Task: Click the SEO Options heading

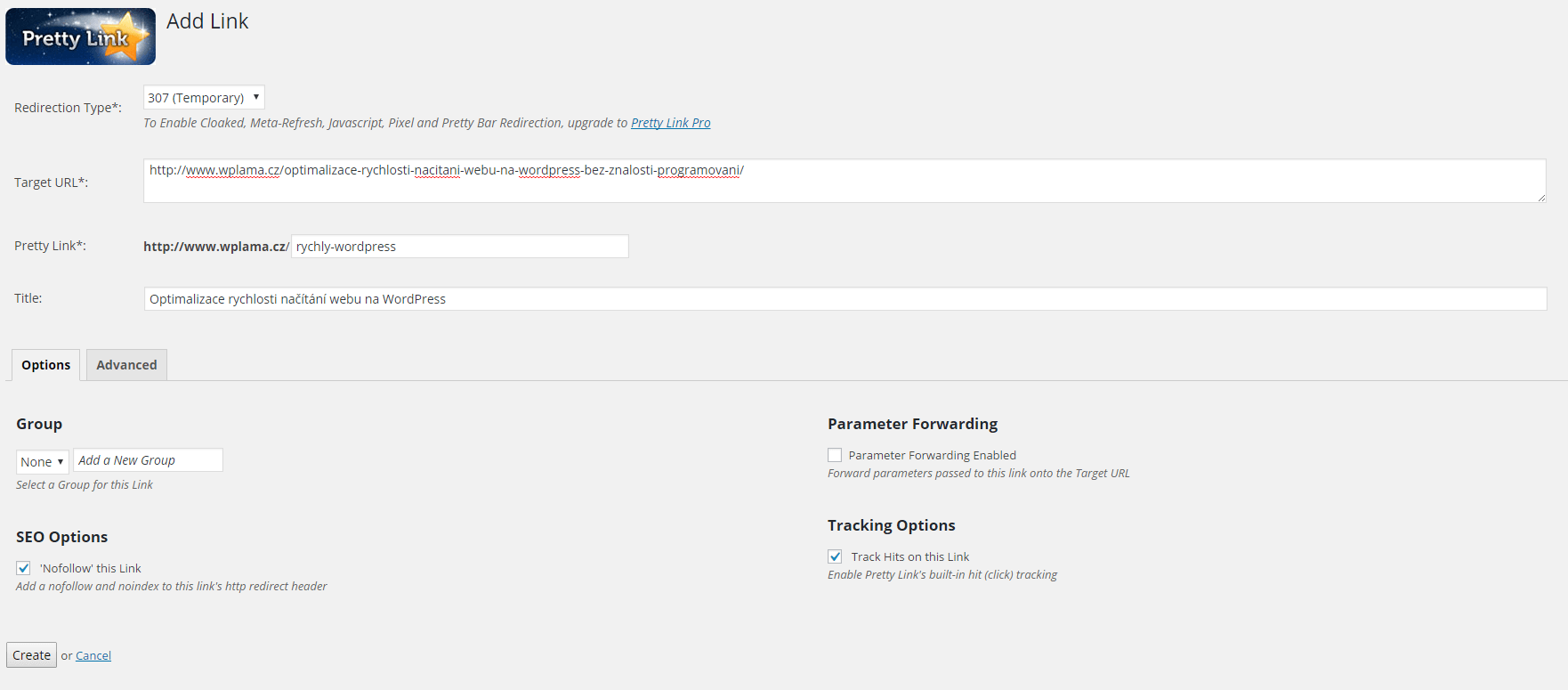Action: click(61, 537)
